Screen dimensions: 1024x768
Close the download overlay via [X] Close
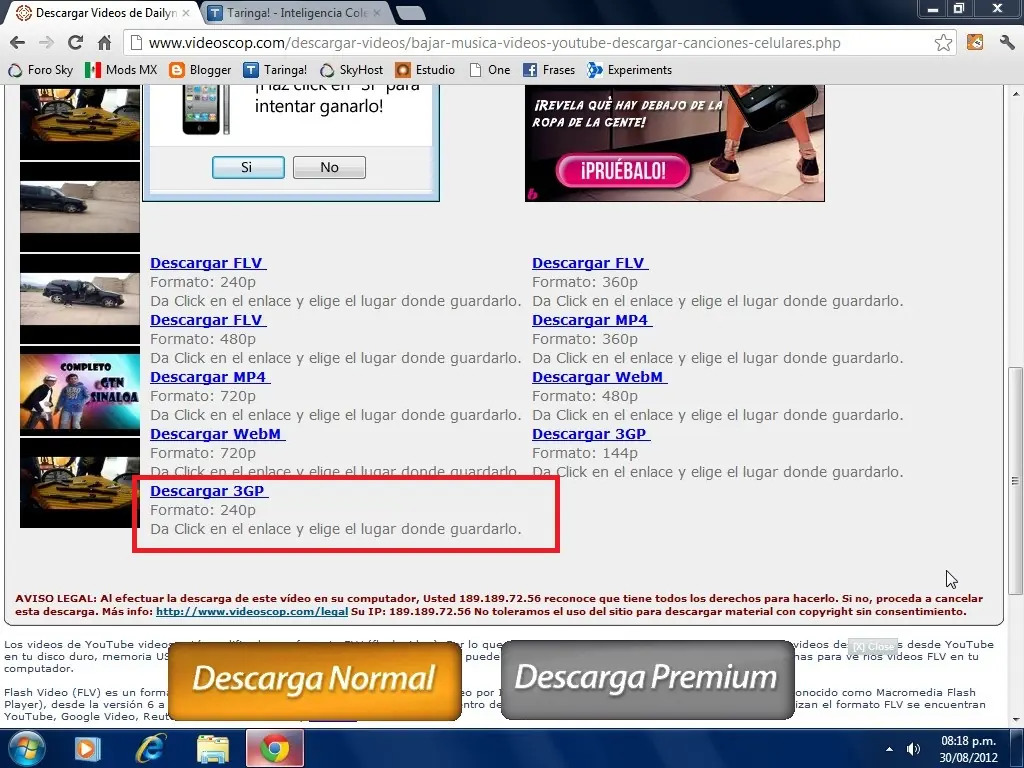[873, 646]
